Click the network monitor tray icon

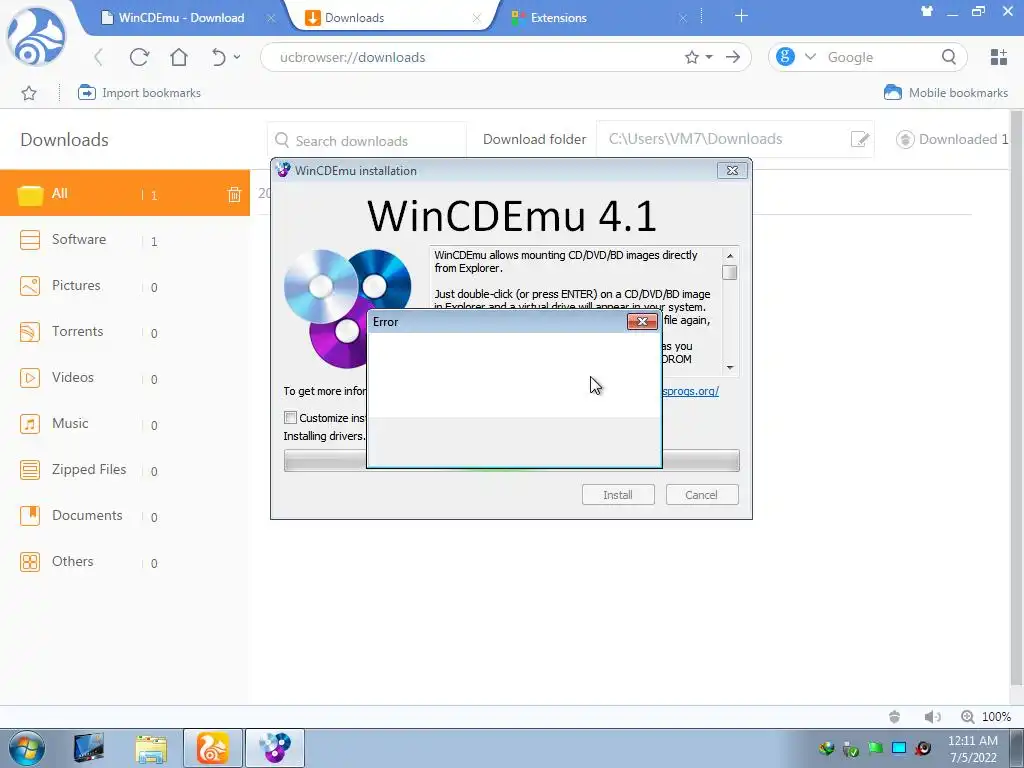[x=899, y=748]
